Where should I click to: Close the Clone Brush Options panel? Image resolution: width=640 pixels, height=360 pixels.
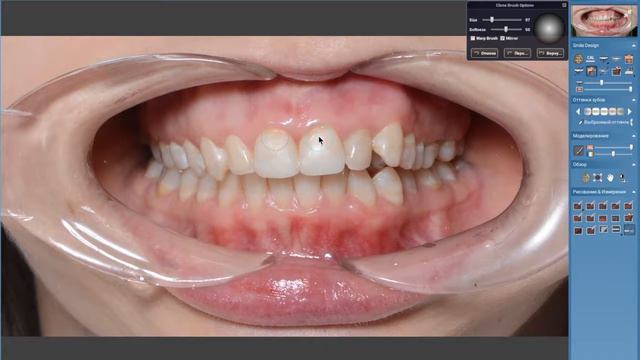564,5
